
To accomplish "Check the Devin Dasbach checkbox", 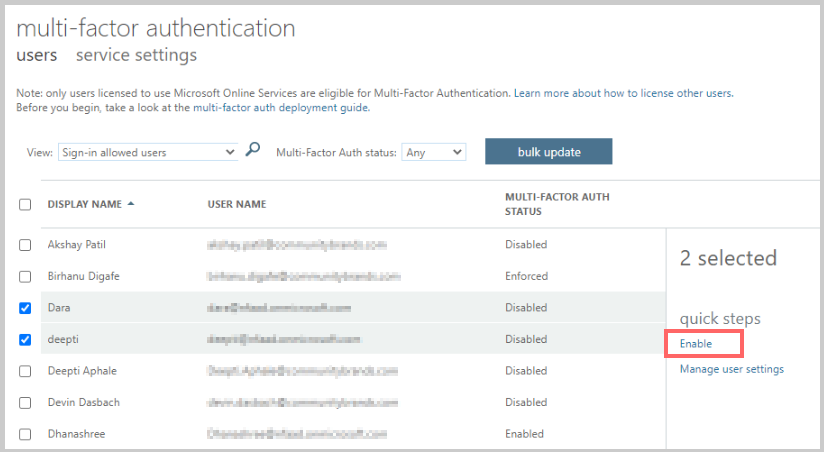I will pyautogui.click(x=25, y=403).
